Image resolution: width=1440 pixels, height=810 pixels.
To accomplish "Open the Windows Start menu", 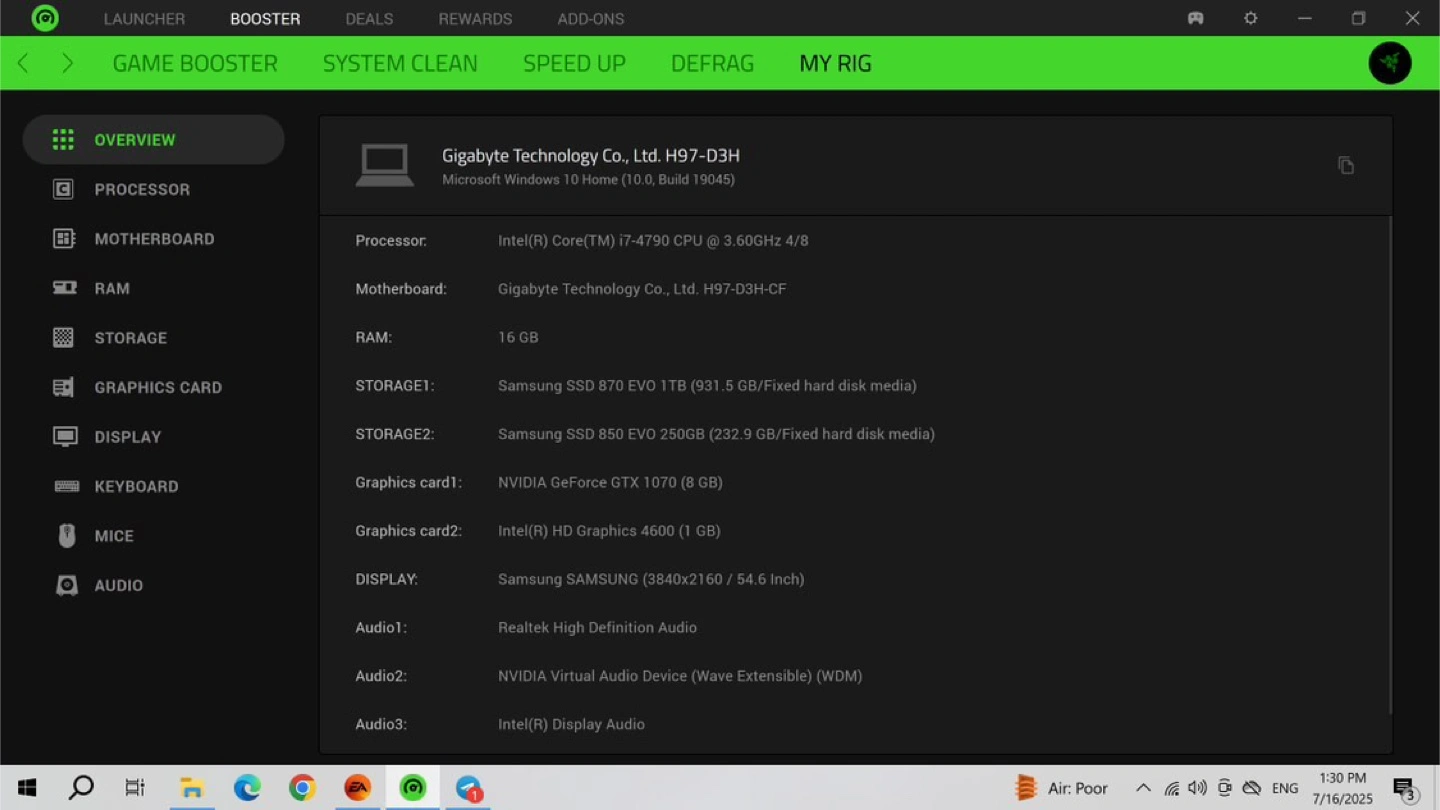I will [x=27, y=788].
